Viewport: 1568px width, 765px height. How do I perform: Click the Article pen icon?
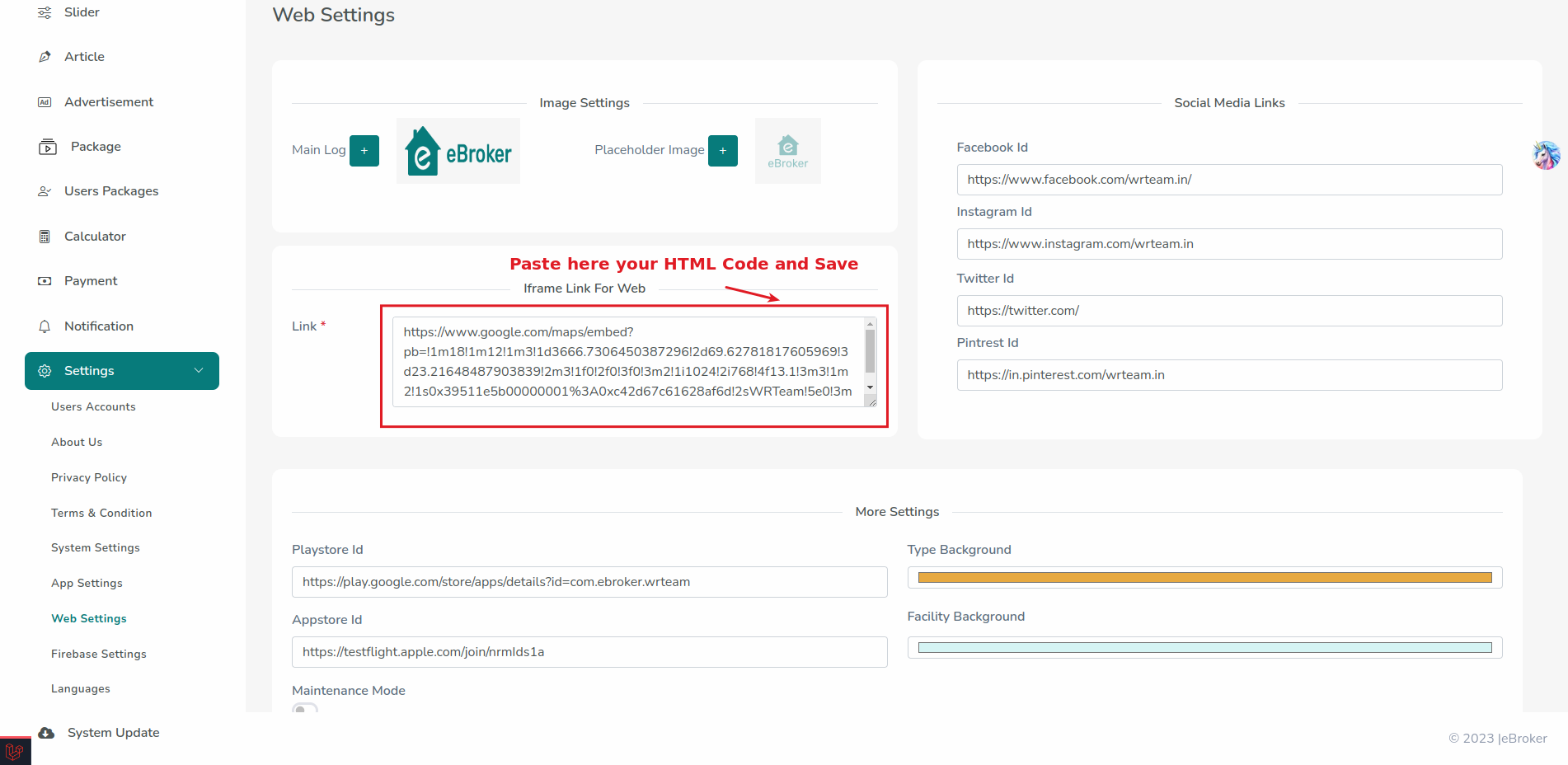pyautogui.click(x=45, y=57)
